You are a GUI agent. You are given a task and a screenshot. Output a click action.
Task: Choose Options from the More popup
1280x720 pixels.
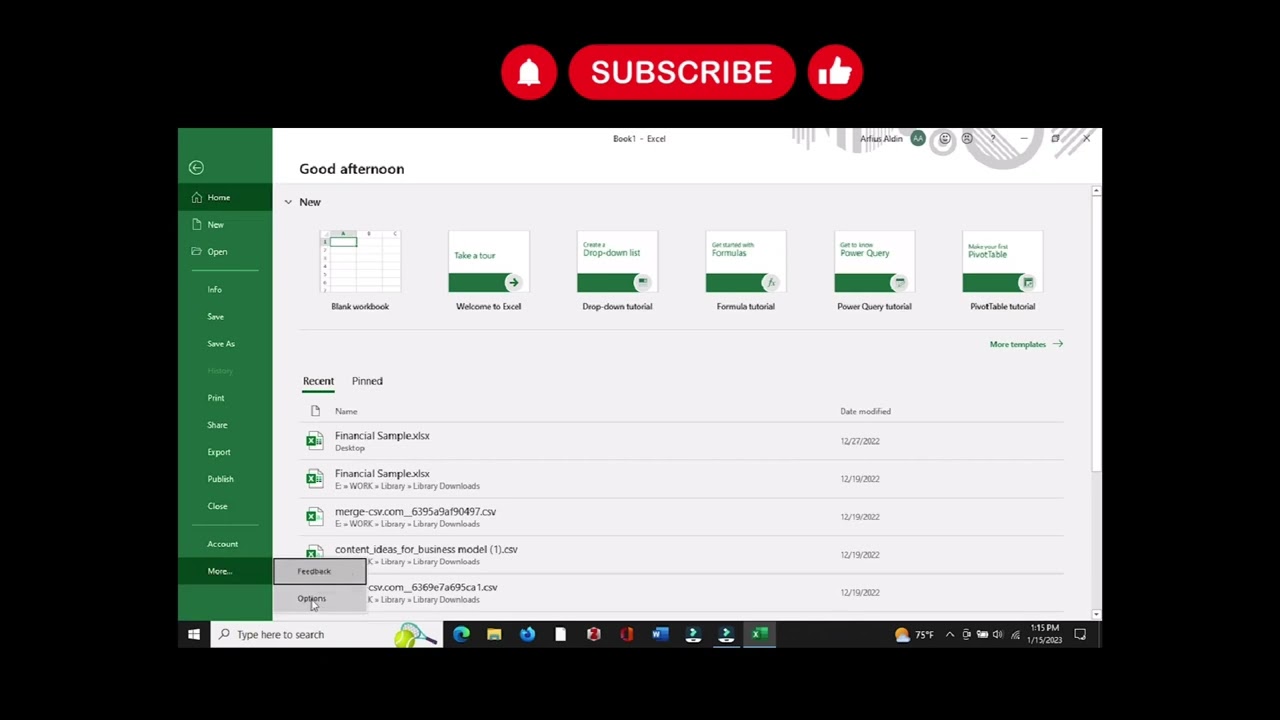tap(320, 598)
